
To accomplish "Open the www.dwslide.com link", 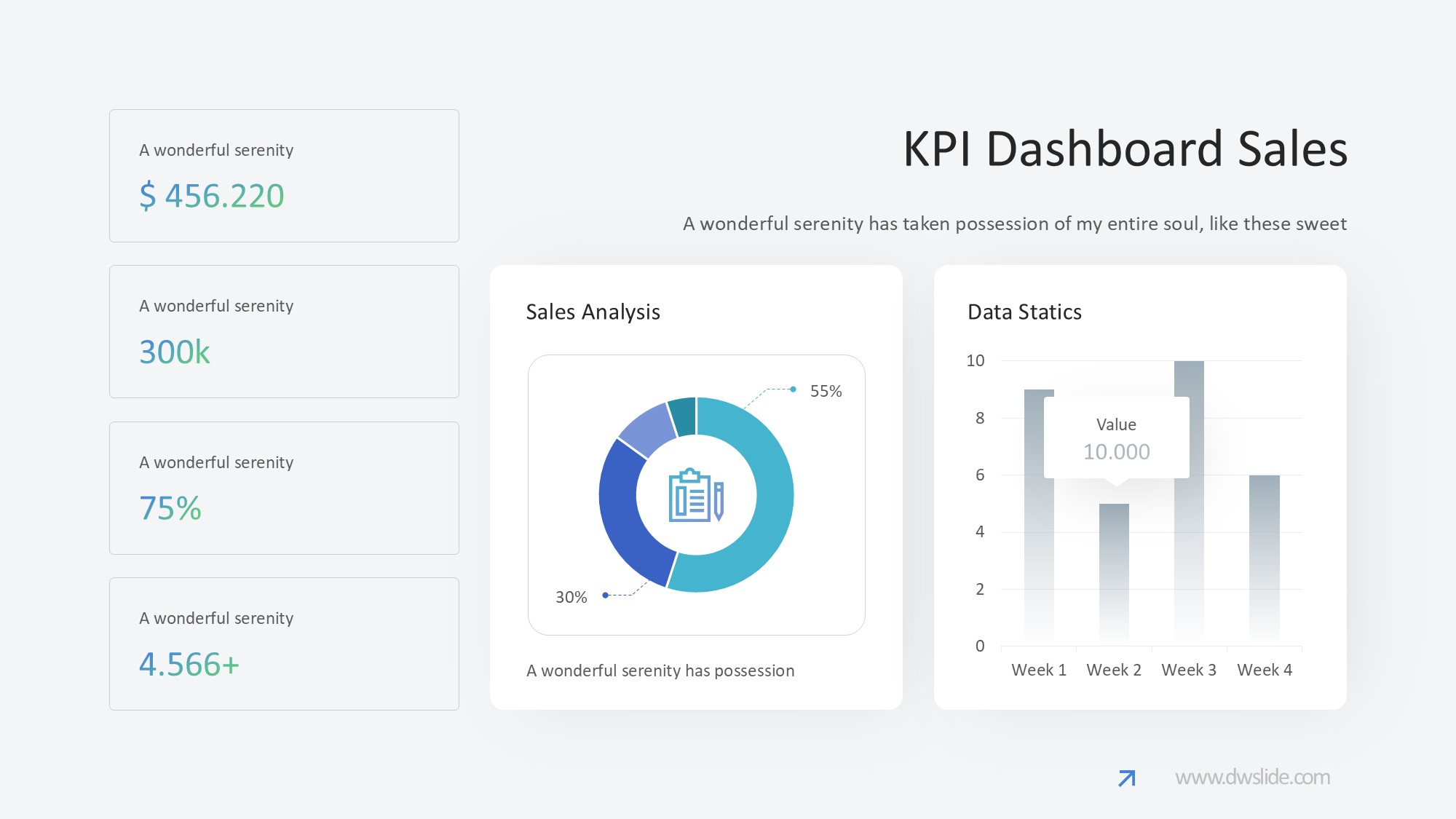I will click(1252, 778).
